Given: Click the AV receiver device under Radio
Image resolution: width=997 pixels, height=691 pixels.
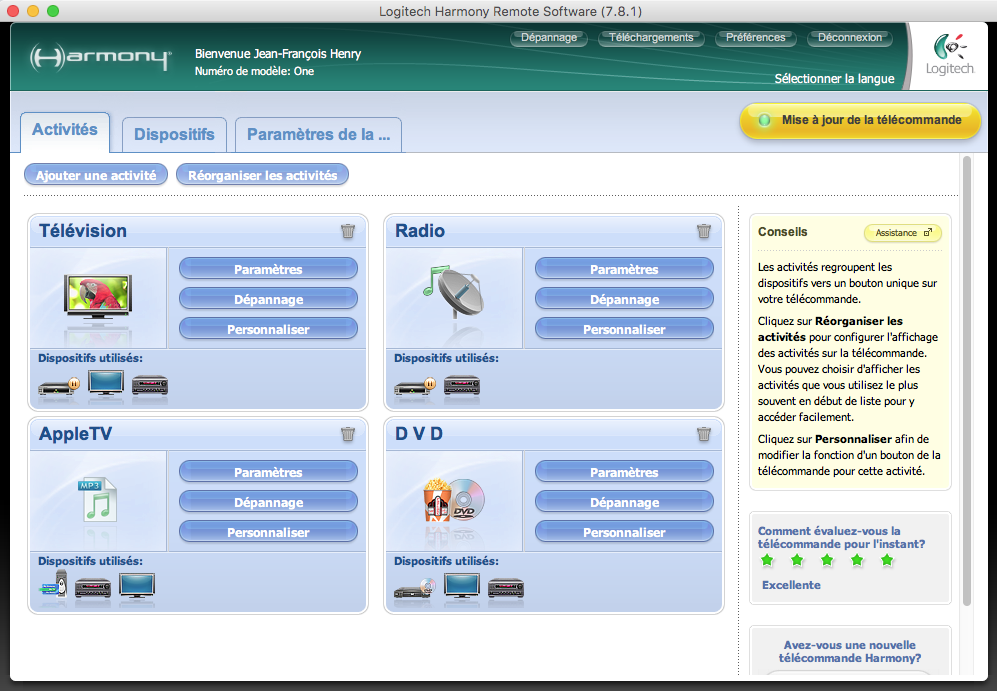Looking at the screenshot, I should [x=462, y=386].
